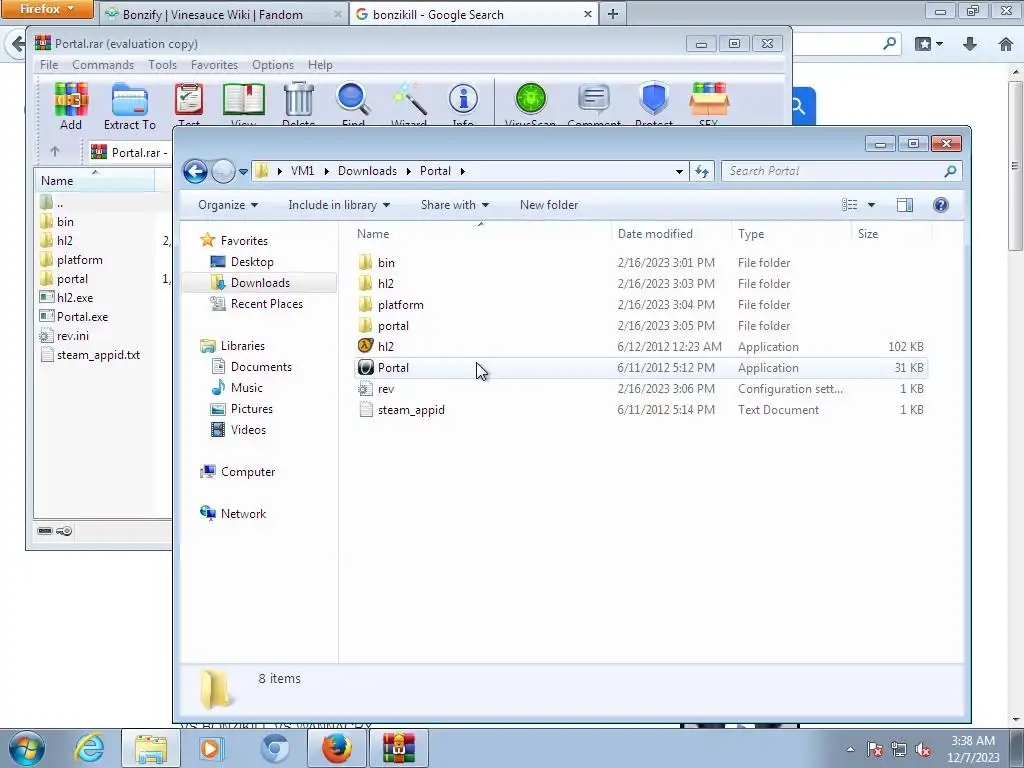This screenshot has height=768, width=1024.
Task: Click Explorer refresh button beside address bar
Action: (702, 171)
